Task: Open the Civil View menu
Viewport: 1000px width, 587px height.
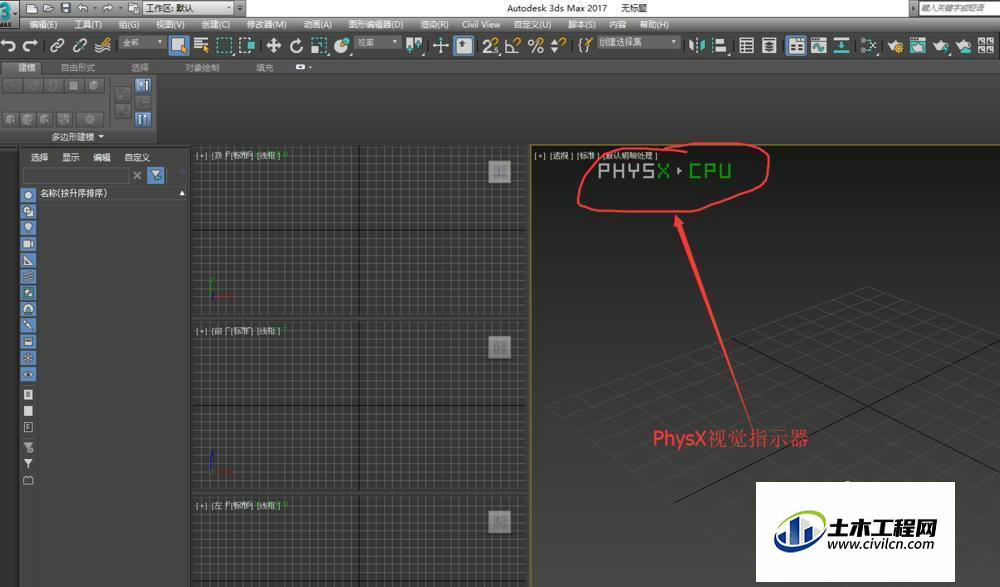Action: pos(481,24)
